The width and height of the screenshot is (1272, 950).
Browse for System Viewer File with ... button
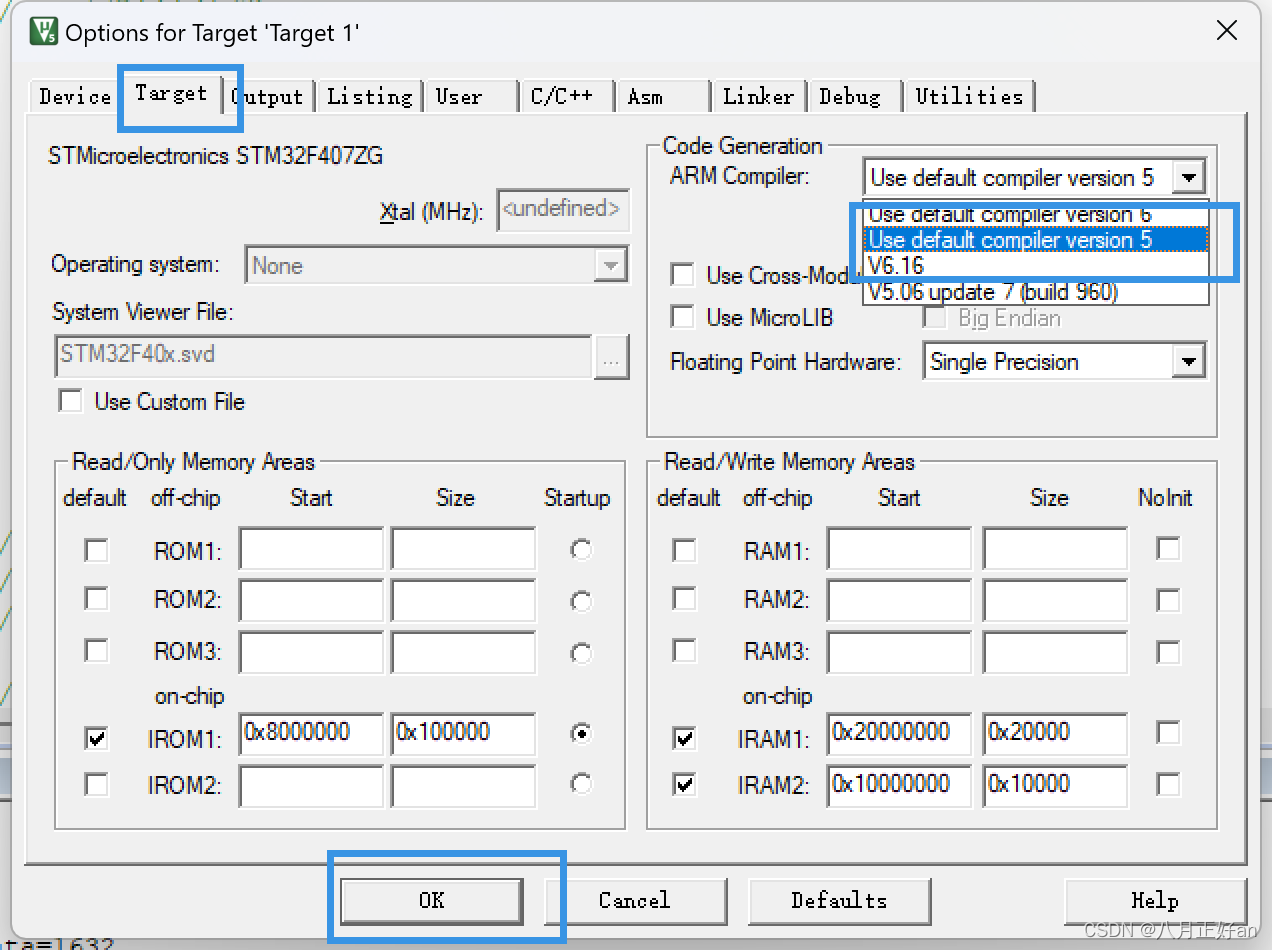tap(611, 357)
